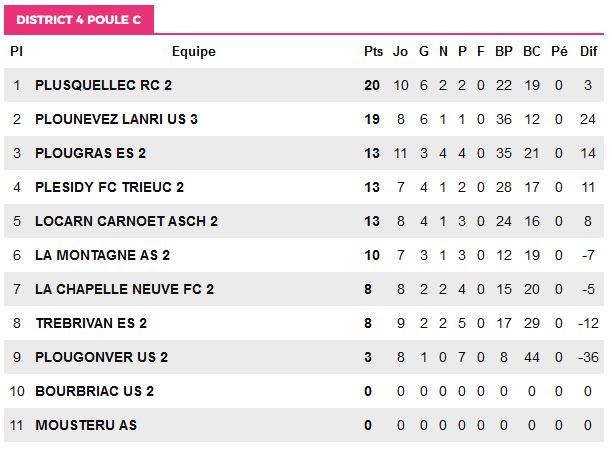Open the TREBRIVAN ES 2 team
Image resolution: width=612 pixels, height=449 pixels.
[x=91, y=323]
